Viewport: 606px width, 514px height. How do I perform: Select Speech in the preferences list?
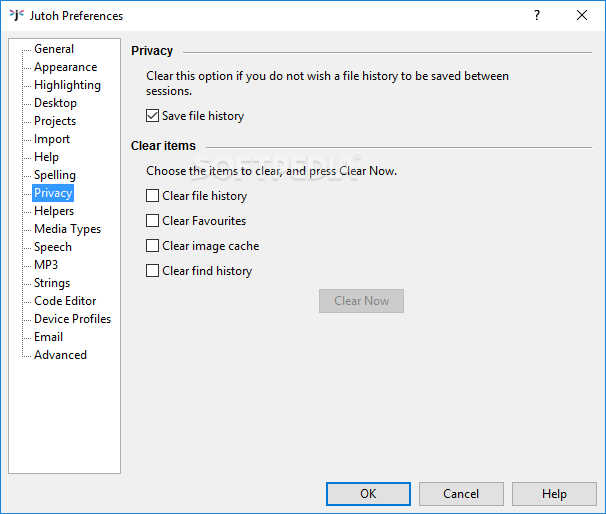[x=53, y=247]
